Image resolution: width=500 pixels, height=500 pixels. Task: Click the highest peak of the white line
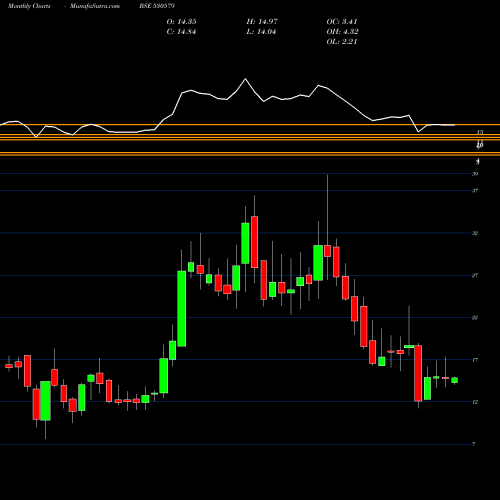(245, 79)
